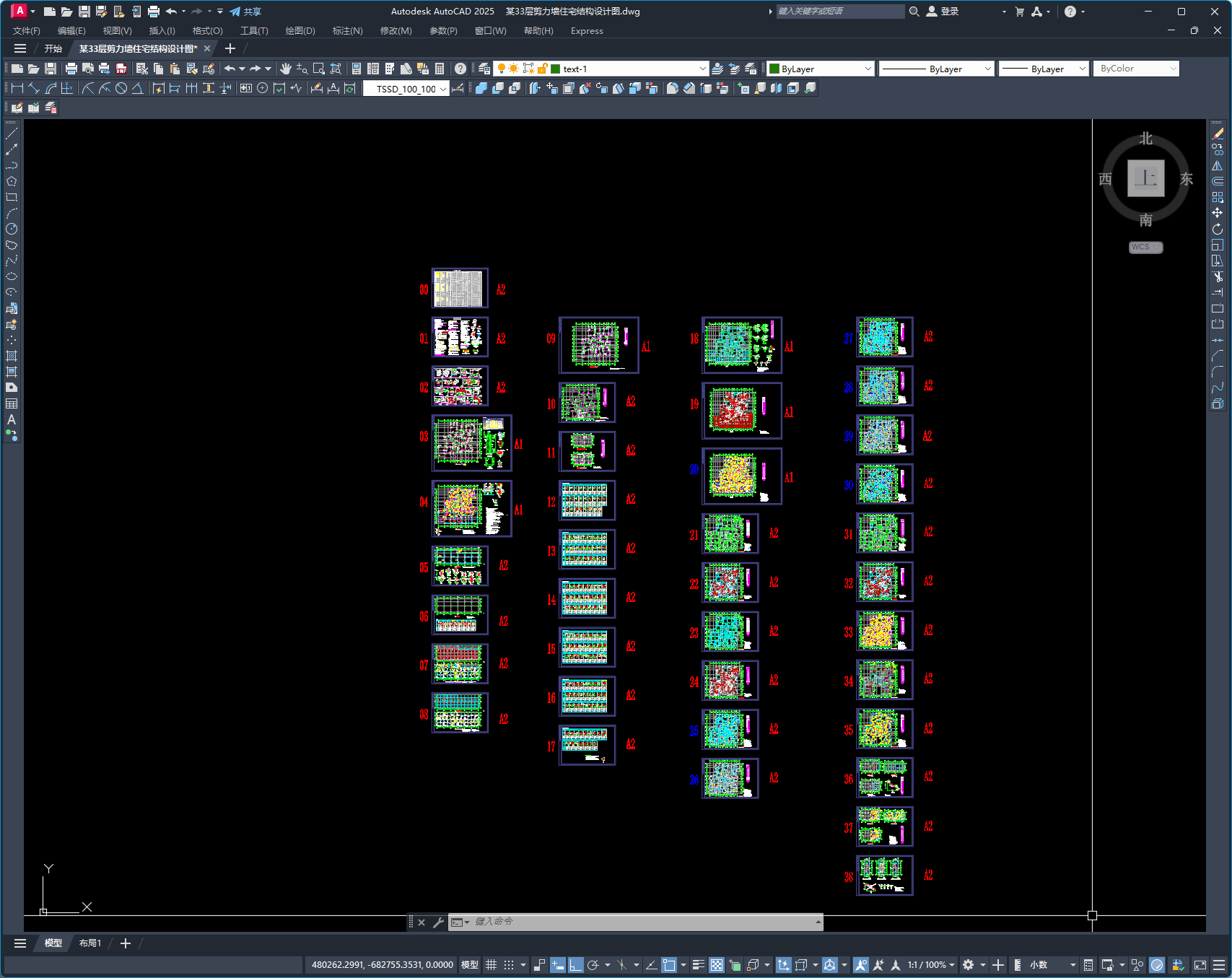Select the Trim modify tool

[1218, 276]
